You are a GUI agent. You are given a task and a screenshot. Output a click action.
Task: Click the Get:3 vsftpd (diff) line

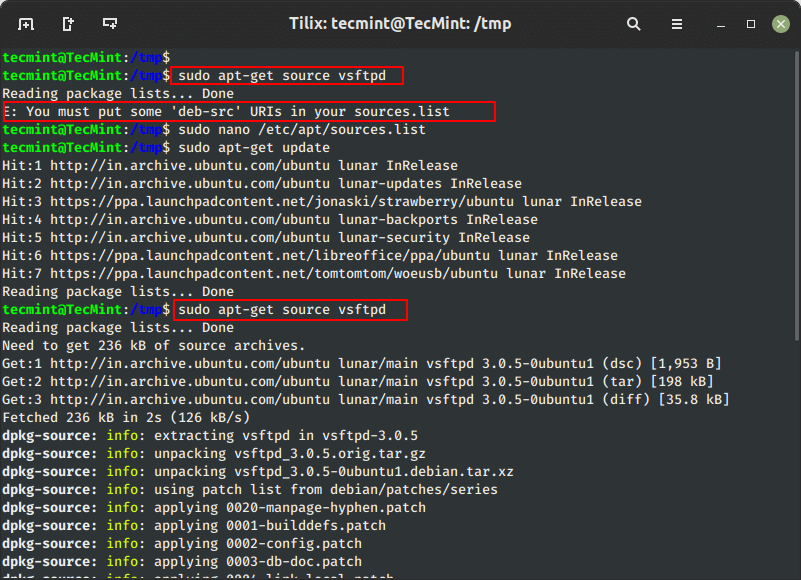click(x=366, y=400)
